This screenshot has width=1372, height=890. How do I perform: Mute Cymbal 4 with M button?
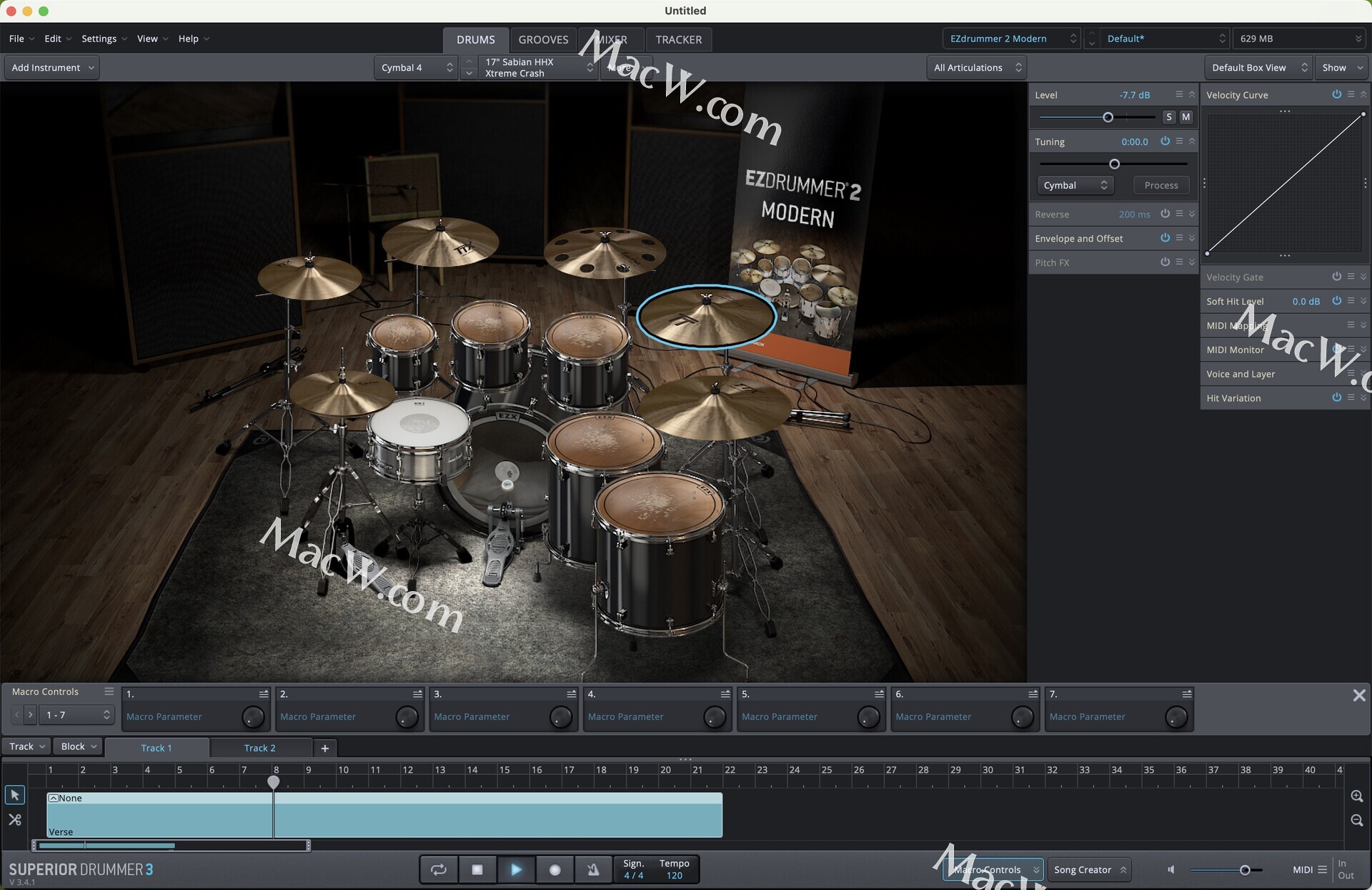(x=1186, y=117)
